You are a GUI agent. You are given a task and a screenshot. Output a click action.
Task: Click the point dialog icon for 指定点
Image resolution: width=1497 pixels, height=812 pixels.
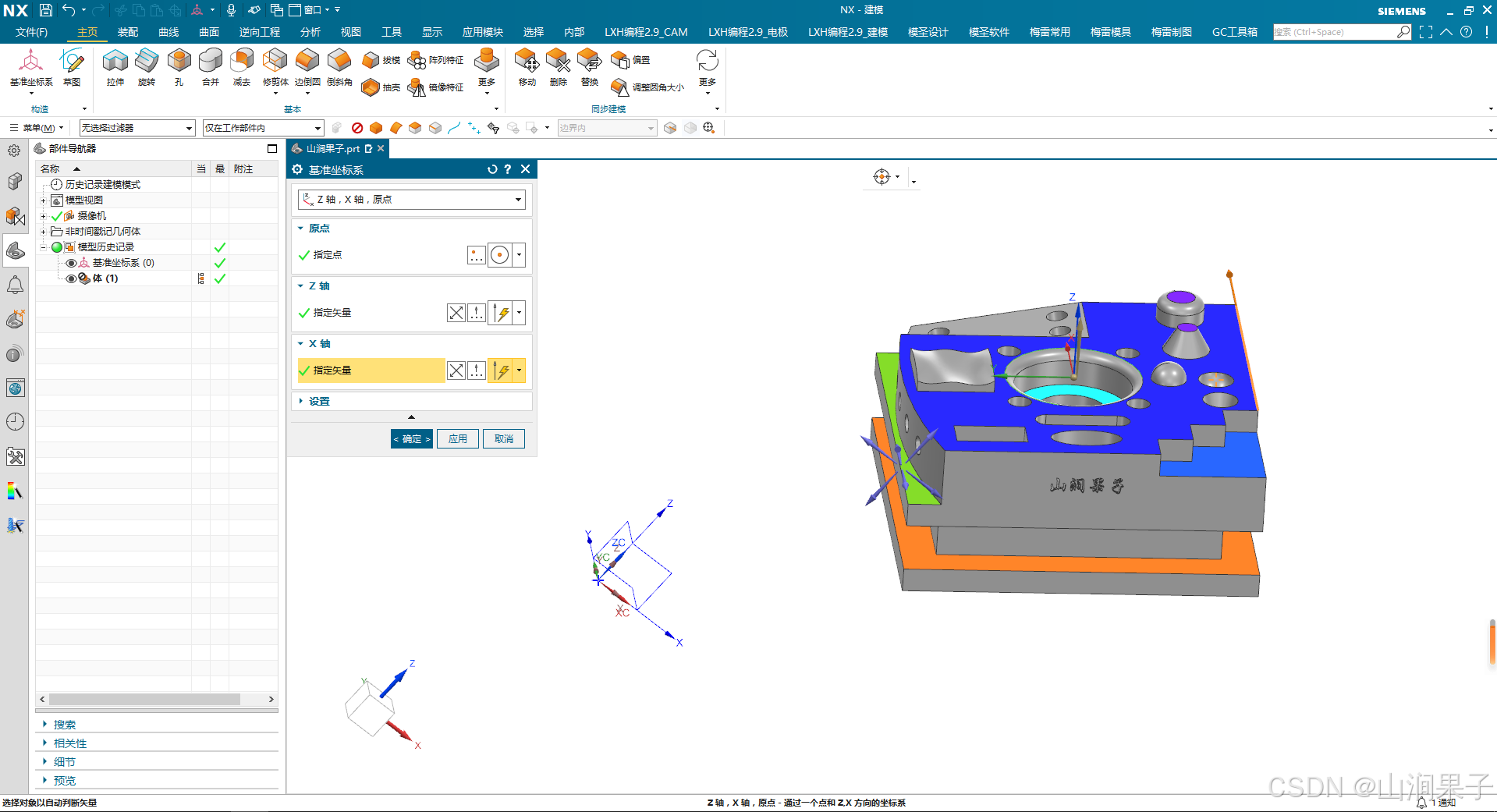476,254
